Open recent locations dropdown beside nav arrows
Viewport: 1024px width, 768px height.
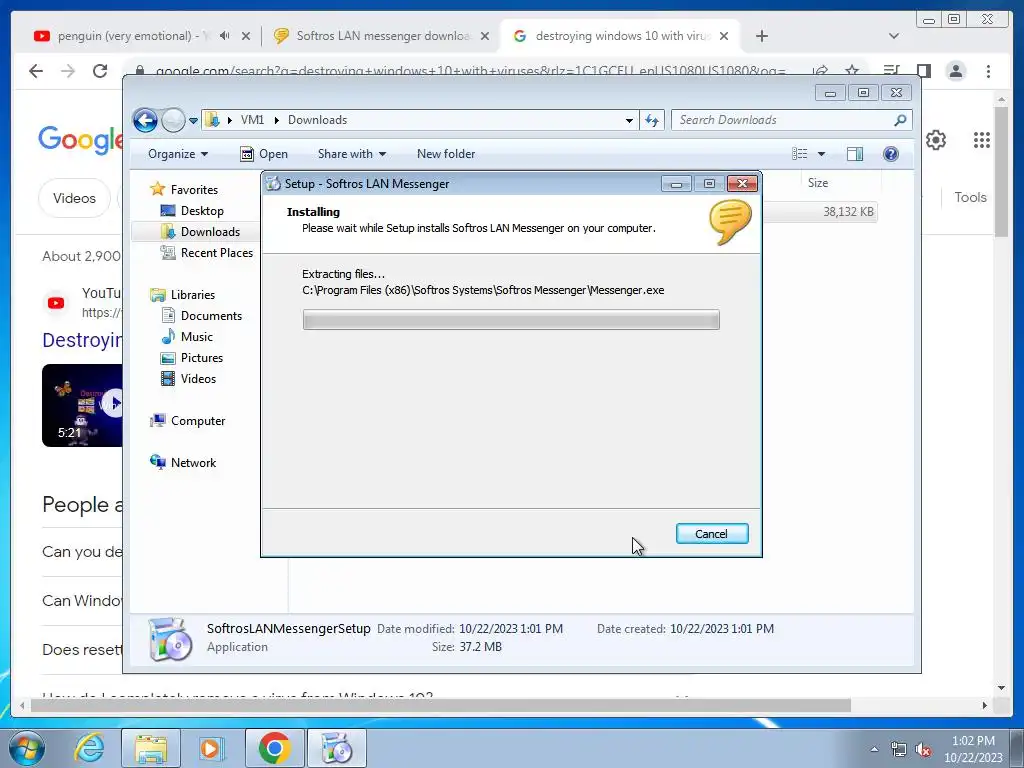193,121
